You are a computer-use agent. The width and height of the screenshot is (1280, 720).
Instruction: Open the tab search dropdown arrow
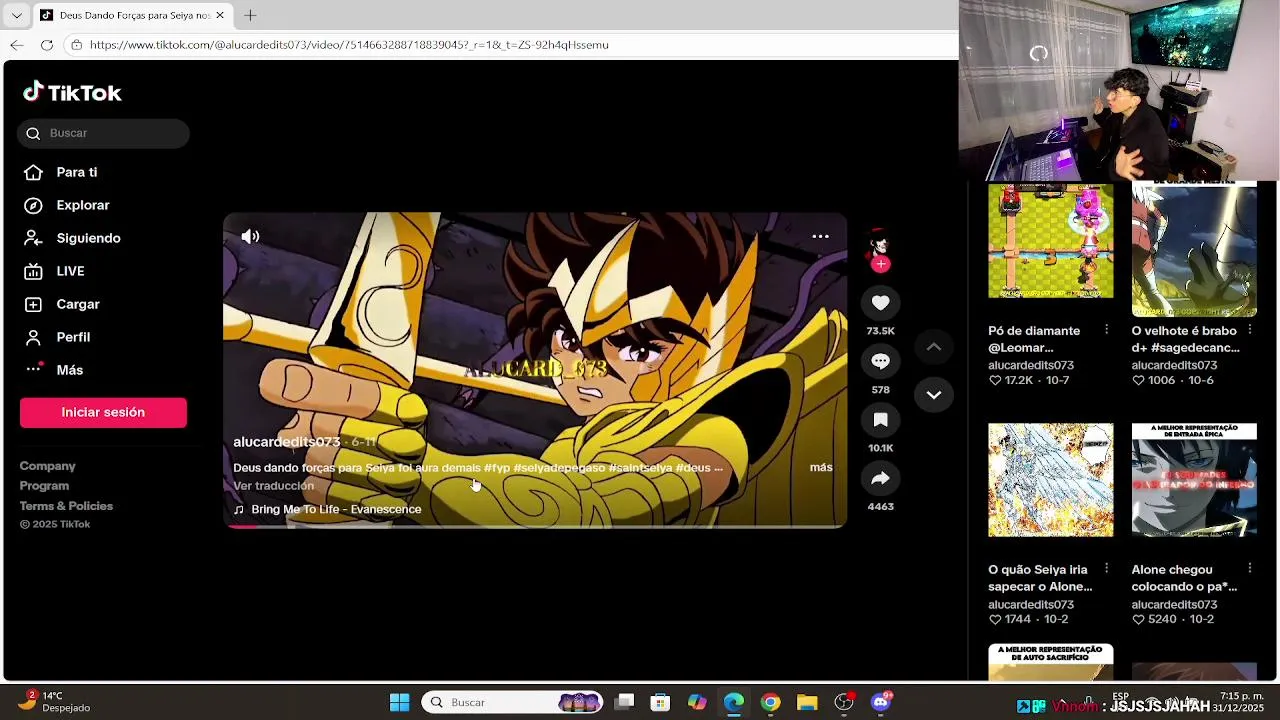(16, 15)
